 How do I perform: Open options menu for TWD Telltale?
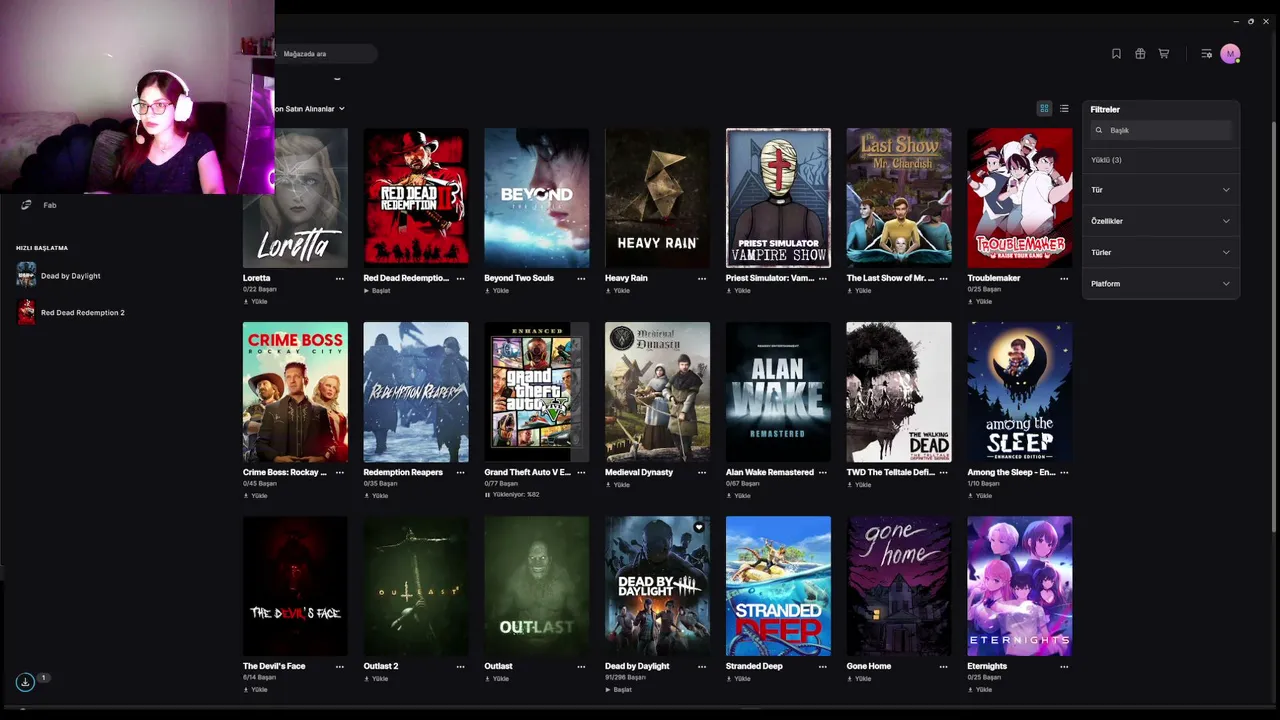point(943,473)
